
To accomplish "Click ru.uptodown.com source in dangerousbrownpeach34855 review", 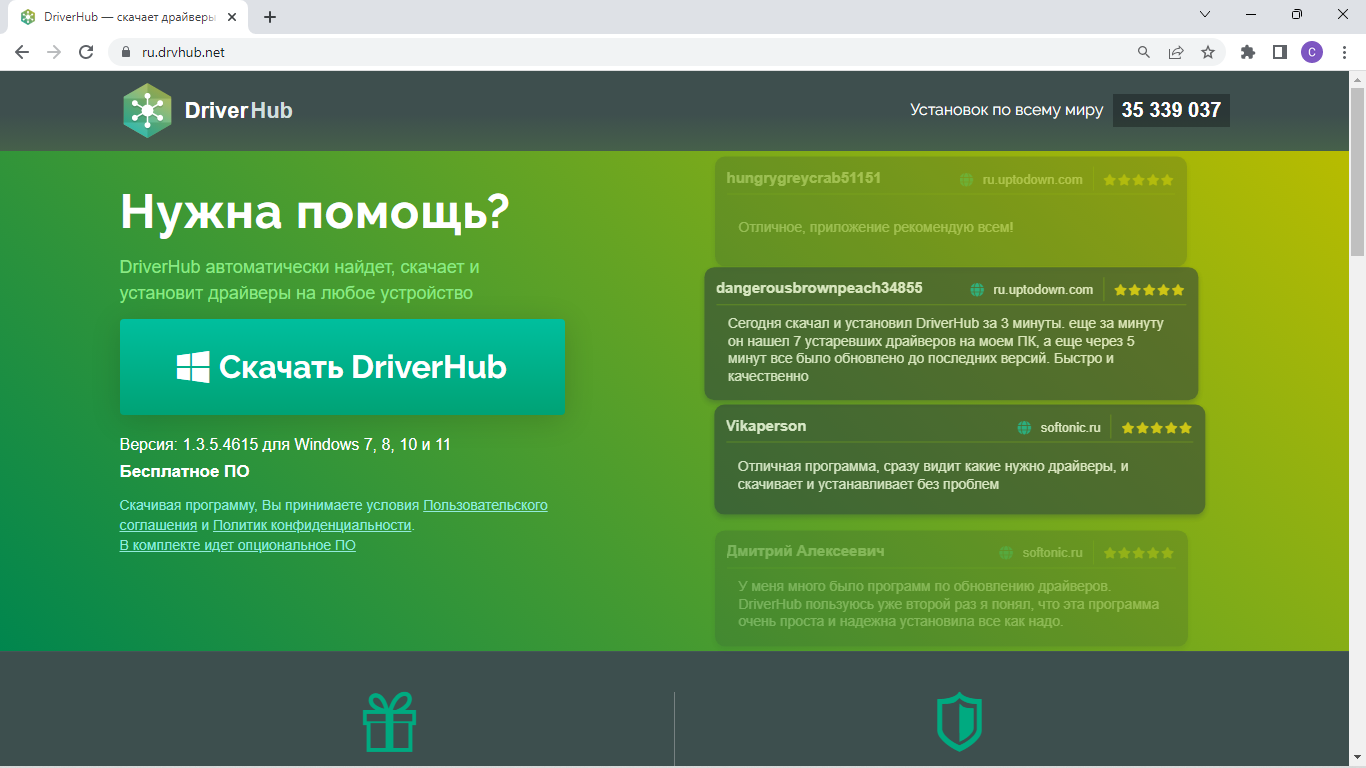I will [x=1043, y=290].
